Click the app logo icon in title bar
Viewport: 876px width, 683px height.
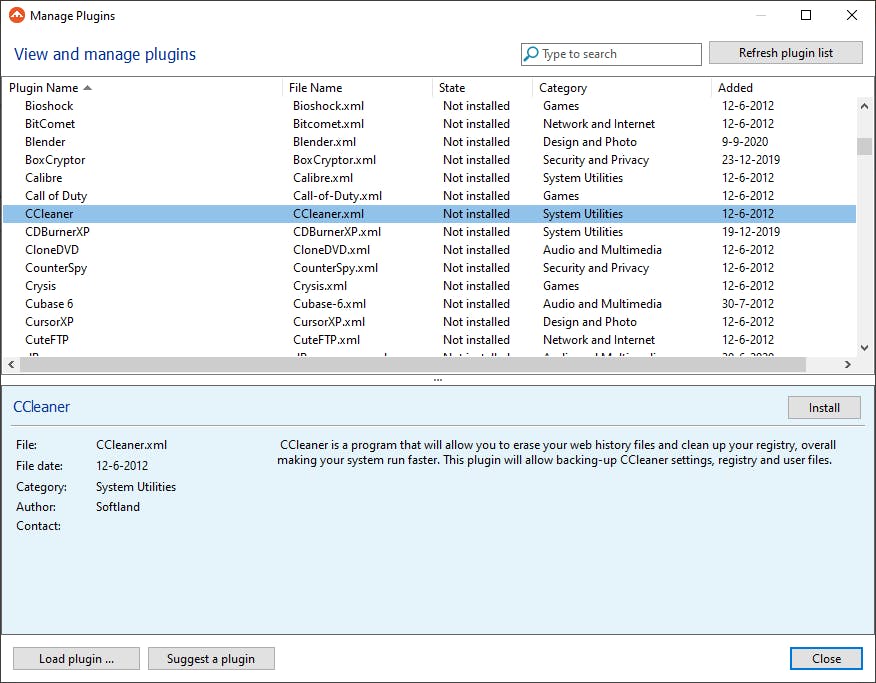(16, 15)
